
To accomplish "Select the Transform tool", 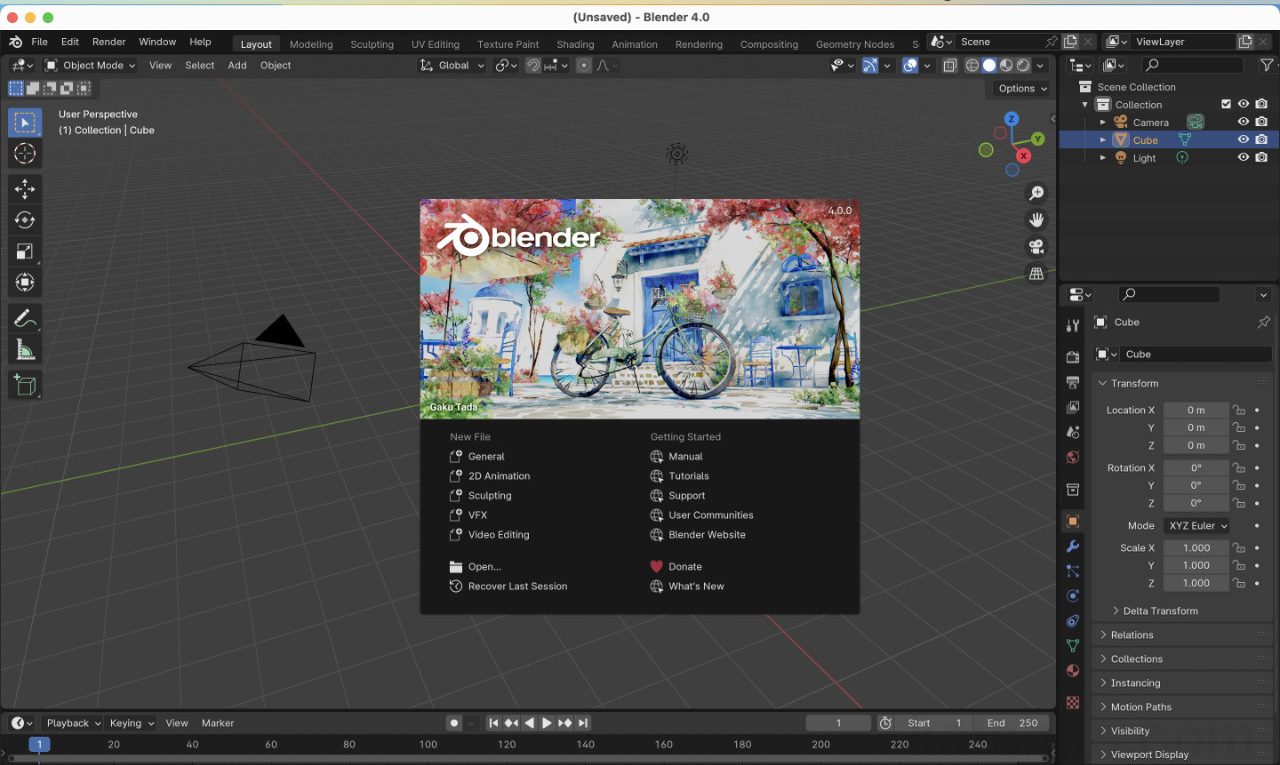I will pyautogui.click(x=25, y=283).
